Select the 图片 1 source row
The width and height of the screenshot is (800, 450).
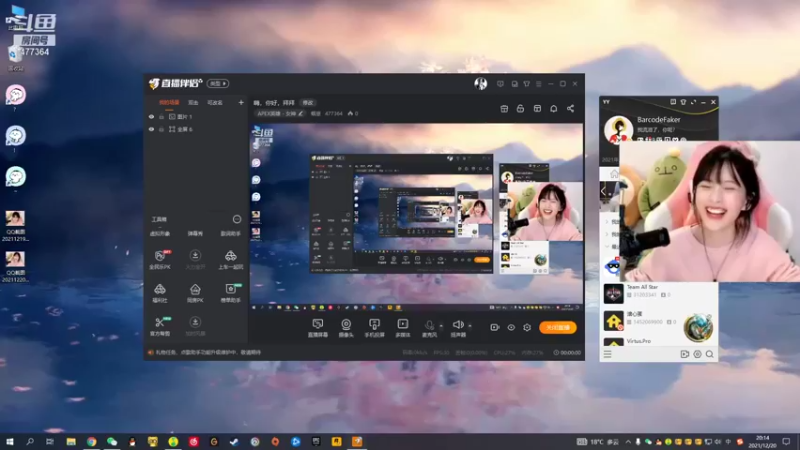[196, 117]
